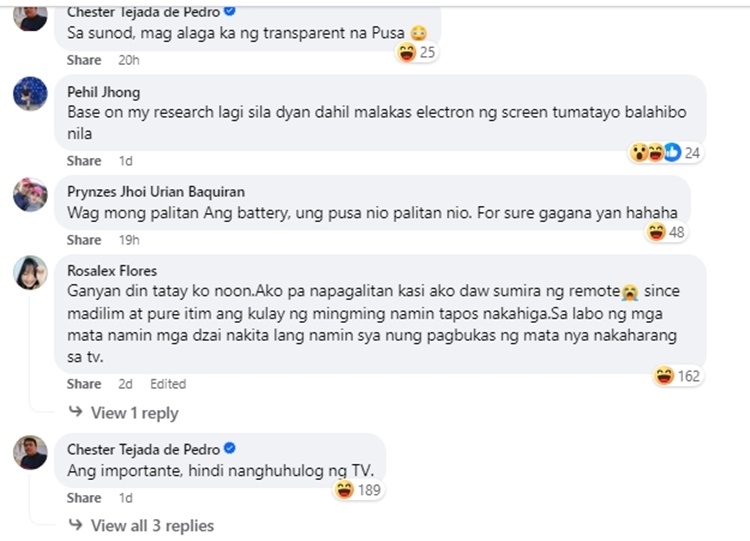Click the "Edited" label on Rosalex's comment
This screenshot has width=750, height=541.
[x=168, y=384]
